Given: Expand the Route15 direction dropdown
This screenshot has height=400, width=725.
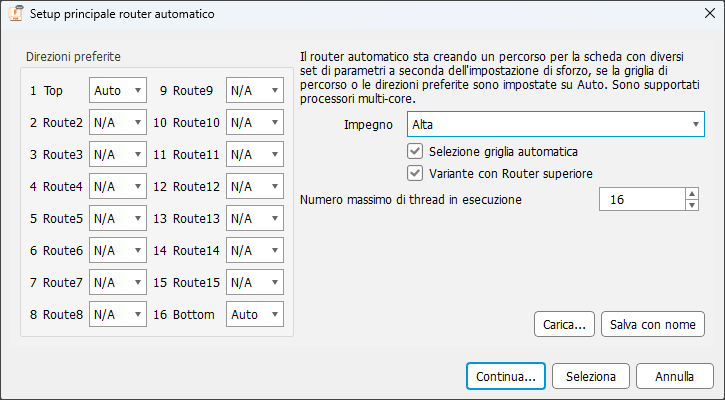Looking at the screenshot, I should 255,282.
